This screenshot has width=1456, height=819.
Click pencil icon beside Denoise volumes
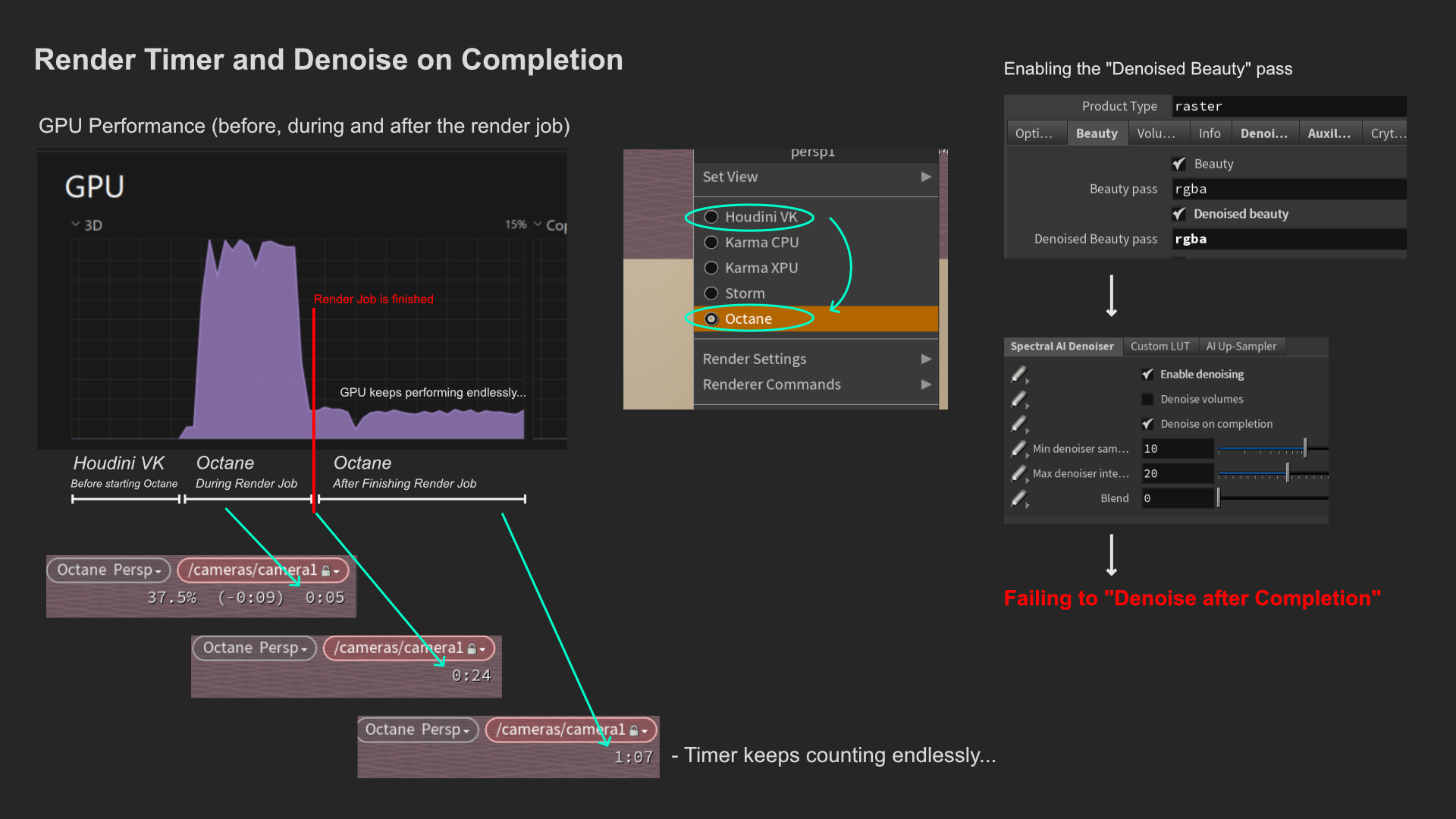click(1018, 400)
